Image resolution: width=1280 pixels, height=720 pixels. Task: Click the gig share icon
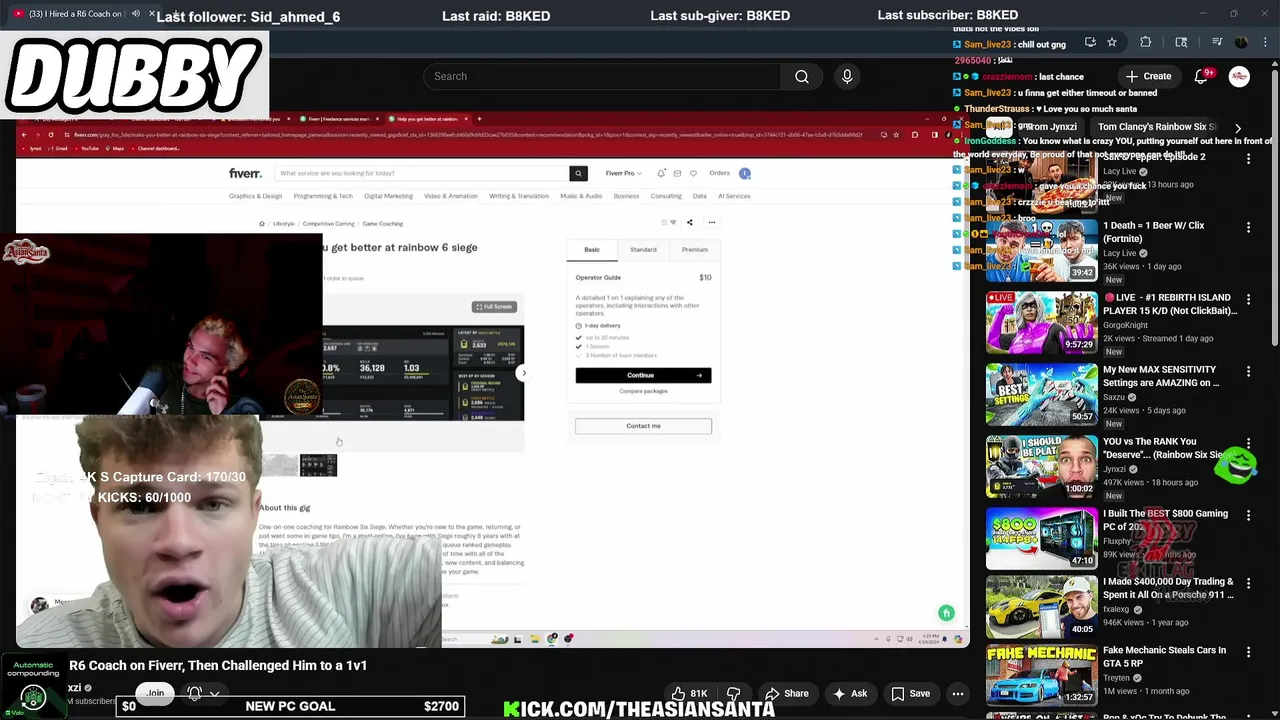click(689, 223)
